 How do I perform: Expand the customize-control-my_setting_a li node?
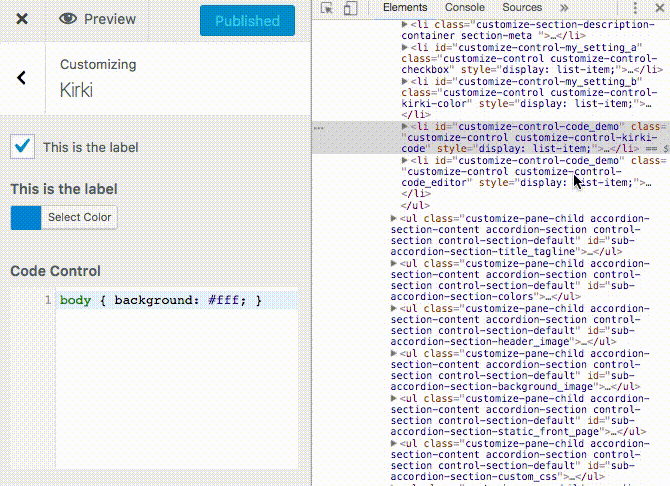pos(404,47)
